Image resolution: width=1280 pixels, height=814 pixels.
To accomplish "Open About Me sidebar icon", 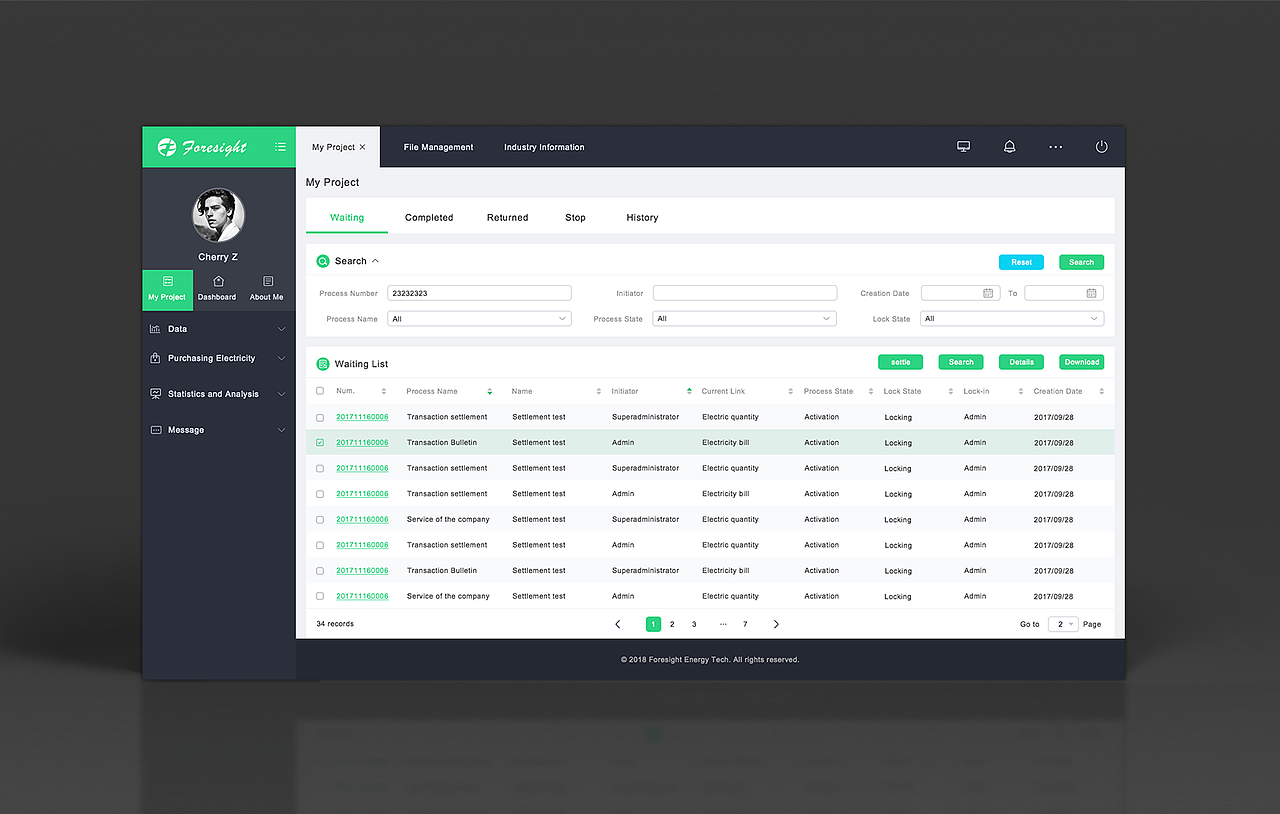I will pyautogui.click(x=268, y=281).
